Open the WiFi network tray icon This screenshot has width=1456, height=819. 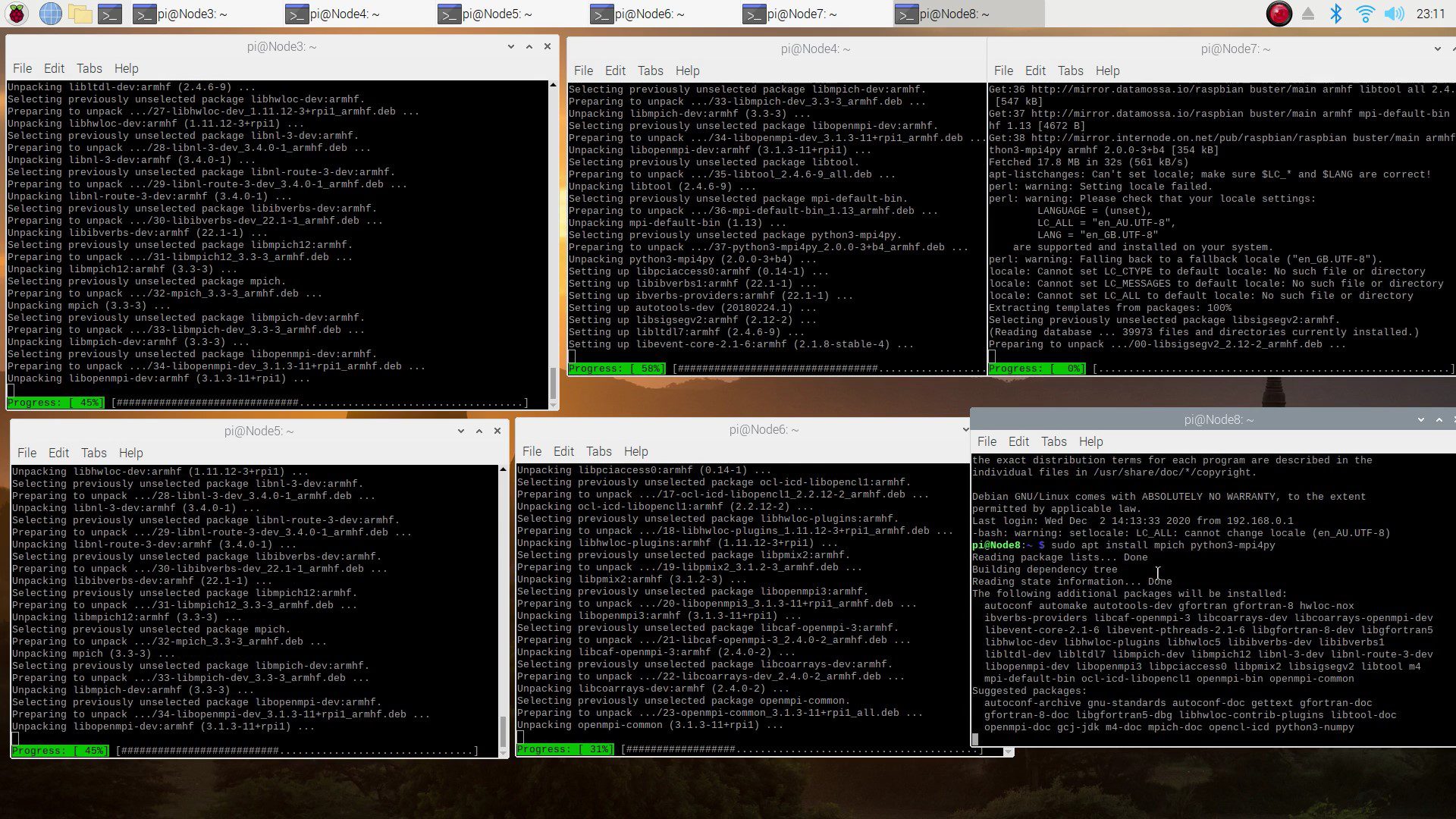[x=1365, y=14]
